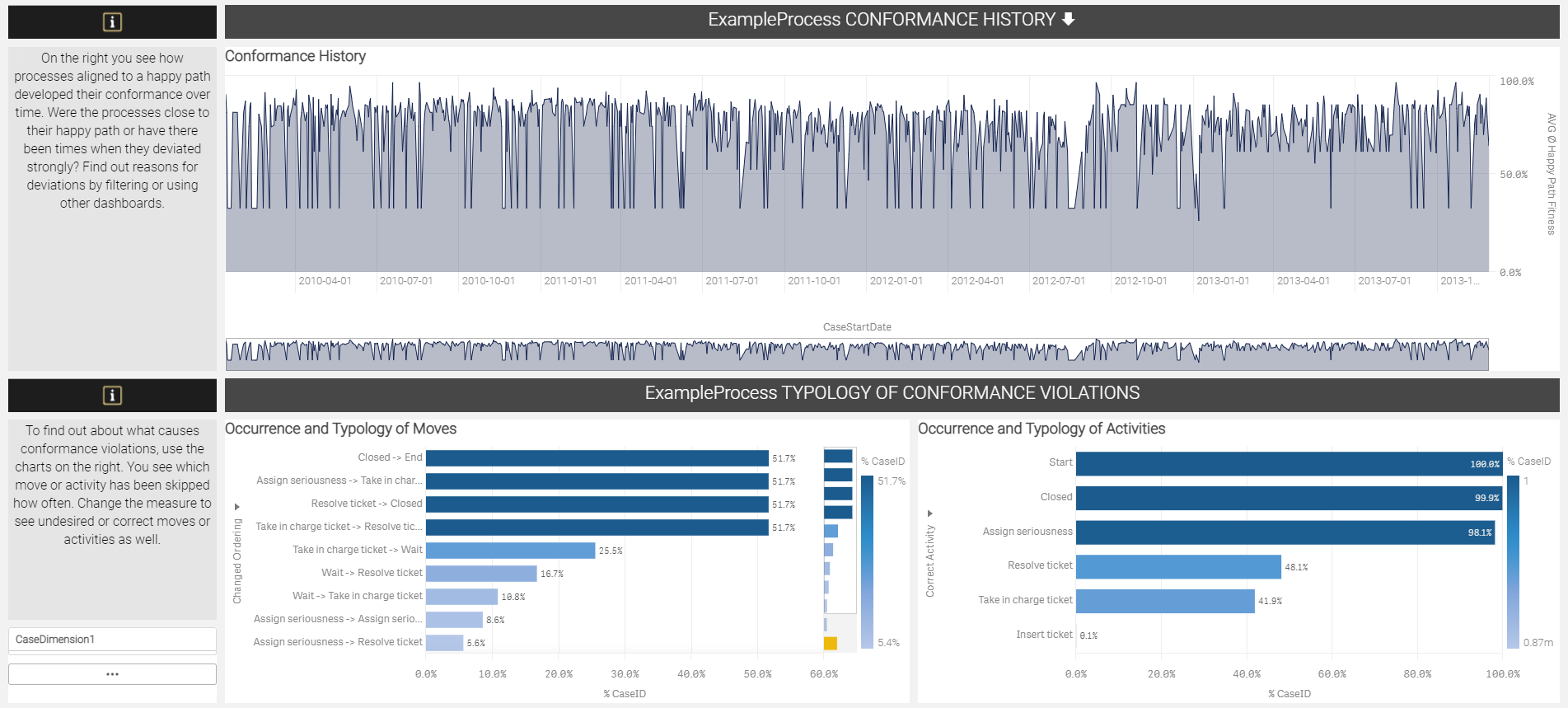The image size is (1568, 708).
Task: Click the 2010-04-01 date on the history axis
Action: click(325, 281)
